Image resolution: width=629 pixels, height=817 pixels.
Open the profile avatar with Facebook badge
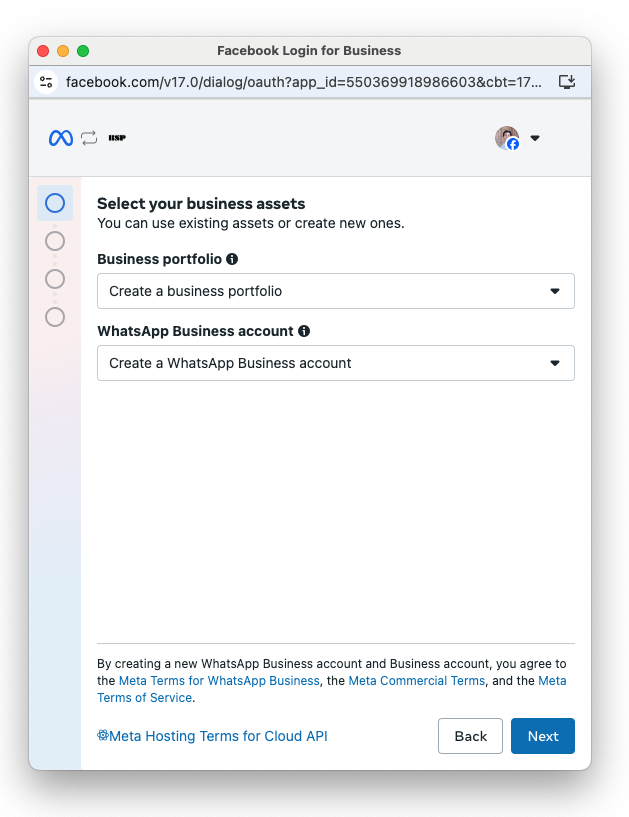click(507, 138)
